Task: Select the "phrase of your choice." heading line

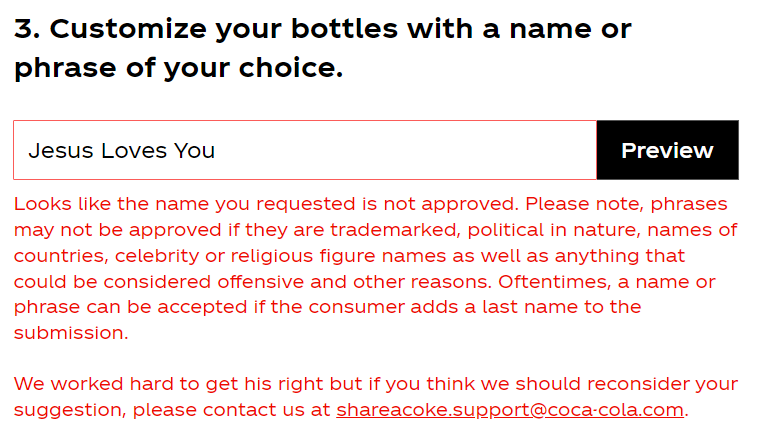Action: [x=178, y=70]
